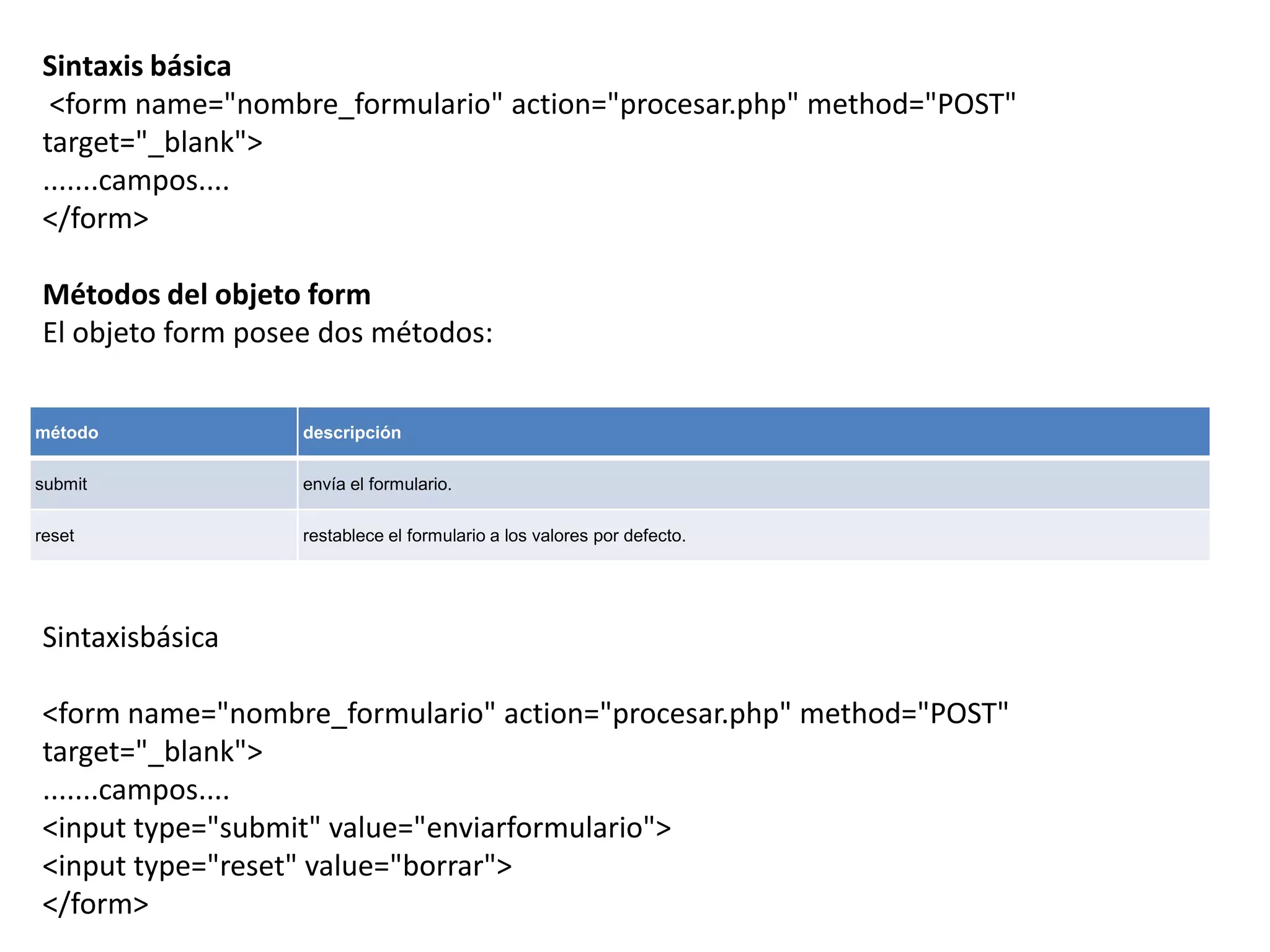The image size is (1270, 952).
Task: Click the topmost <form name="nombre_formulario"> line
Action: pos(532,104)
